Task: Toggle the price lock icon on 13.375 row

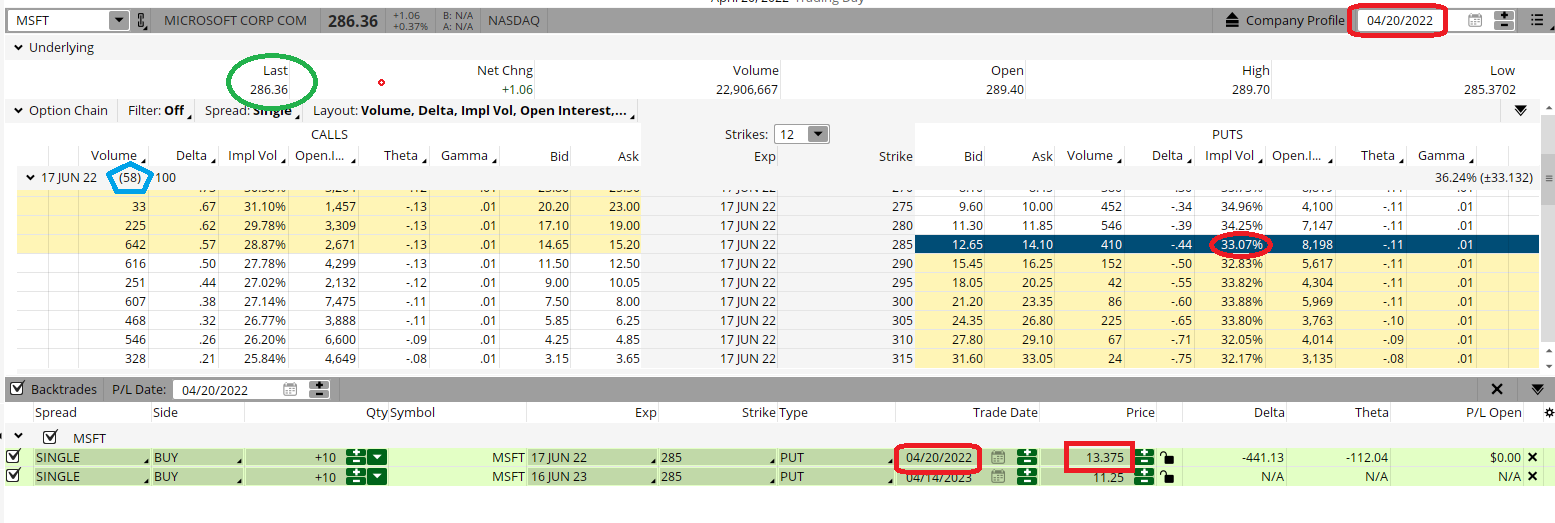Action: 1166,457
